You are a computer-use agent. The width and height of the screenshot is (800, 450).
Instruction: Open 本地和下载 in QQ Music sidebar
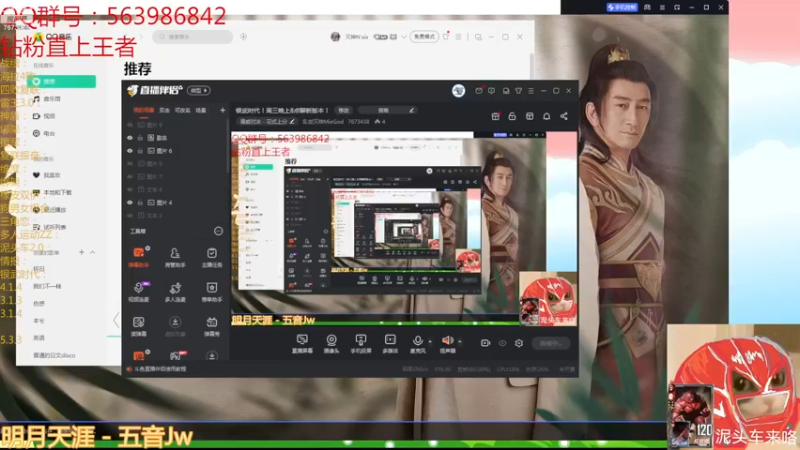(x=52, y=192)
